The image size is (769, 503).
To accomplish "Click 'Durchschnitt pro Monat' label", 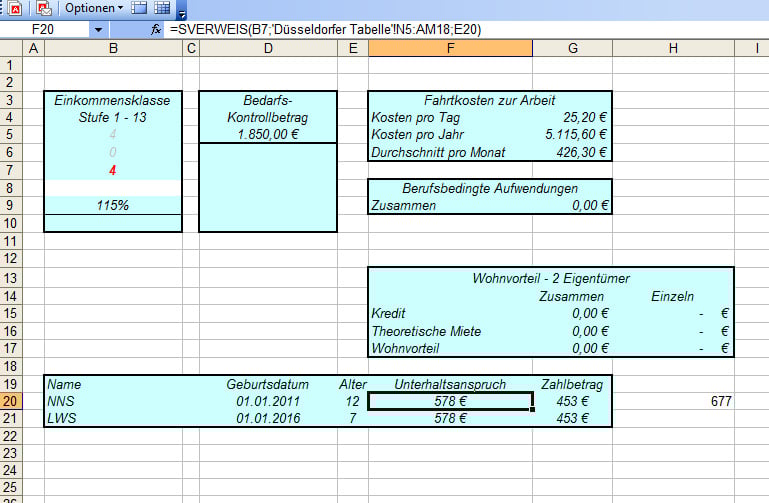I will coord(438,152).
